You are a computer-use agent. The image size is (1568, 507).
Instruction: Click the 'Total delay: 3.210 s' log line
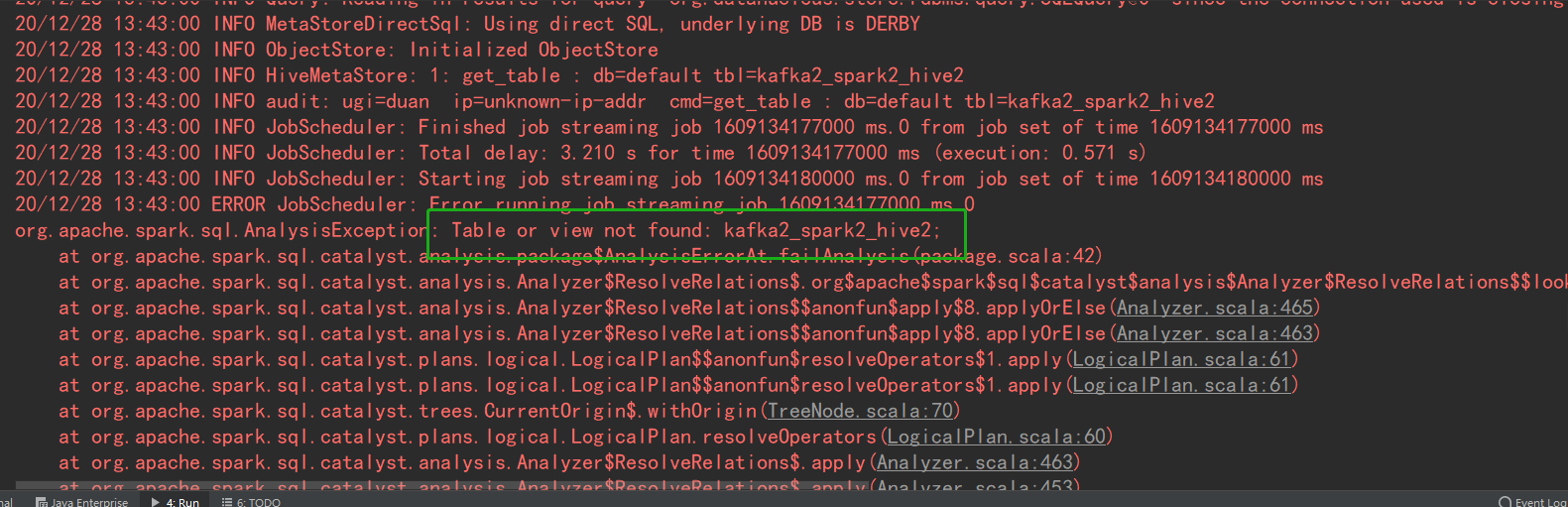580,153
